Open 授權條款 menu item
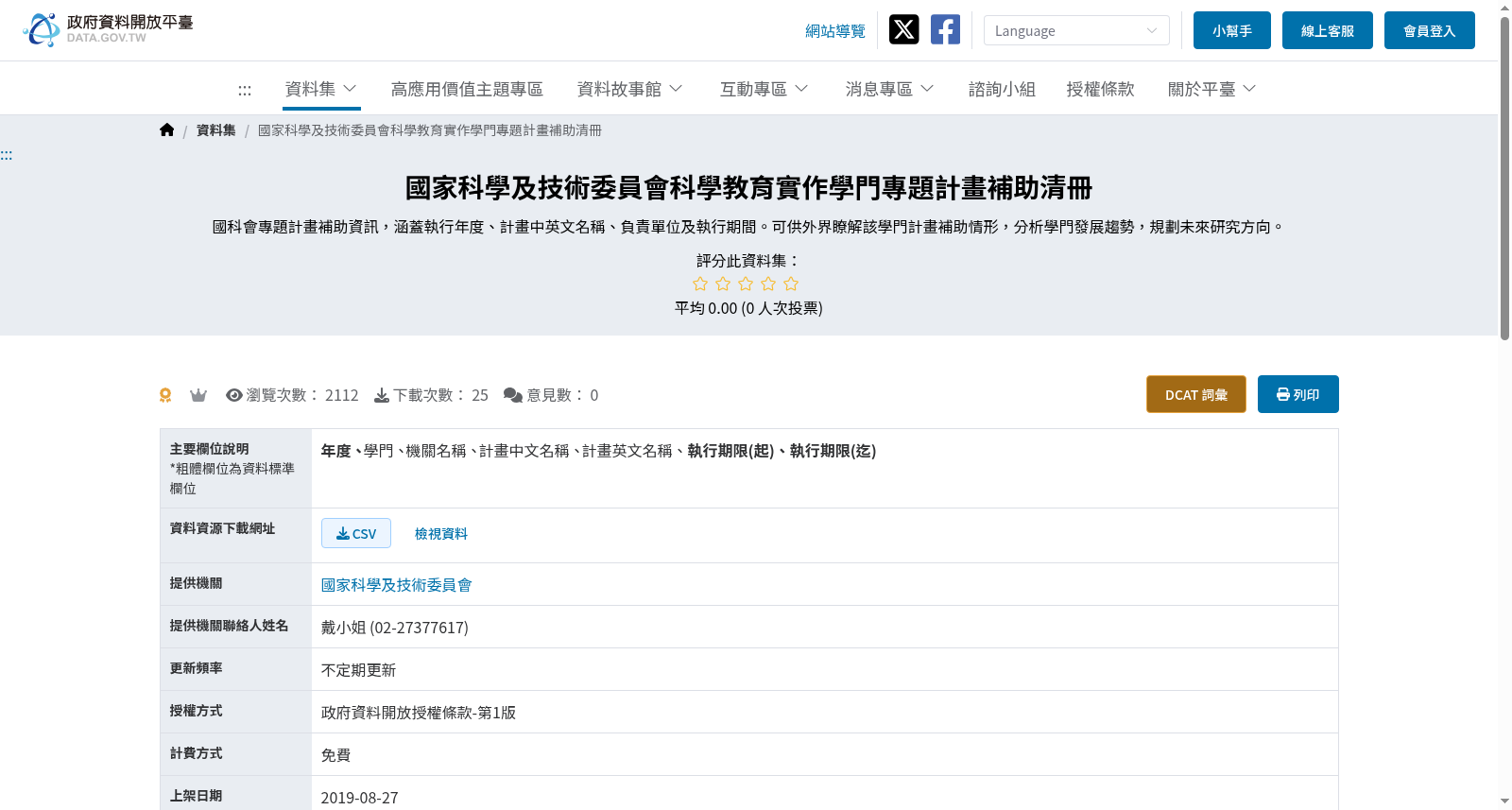 tap(1100, 89)
